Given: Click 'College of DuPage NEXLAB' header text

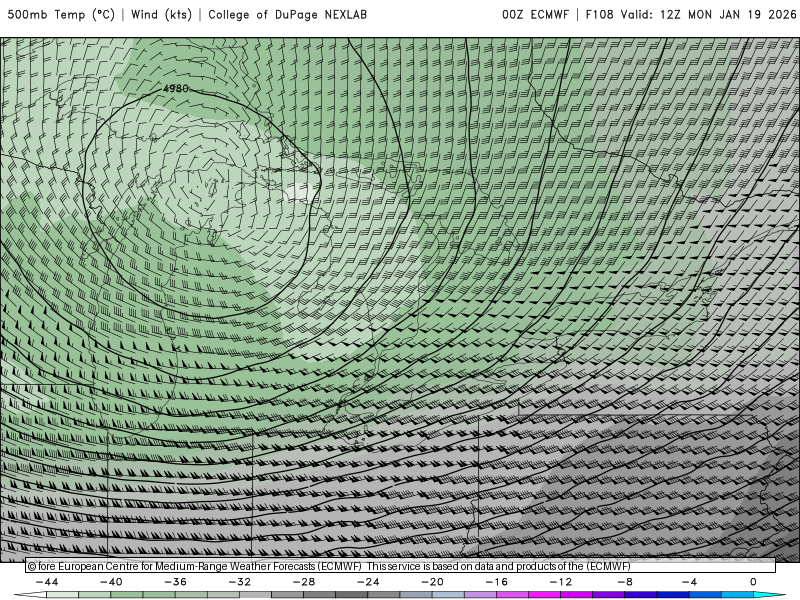Looking at the screenshot, I should pos(287,15).
